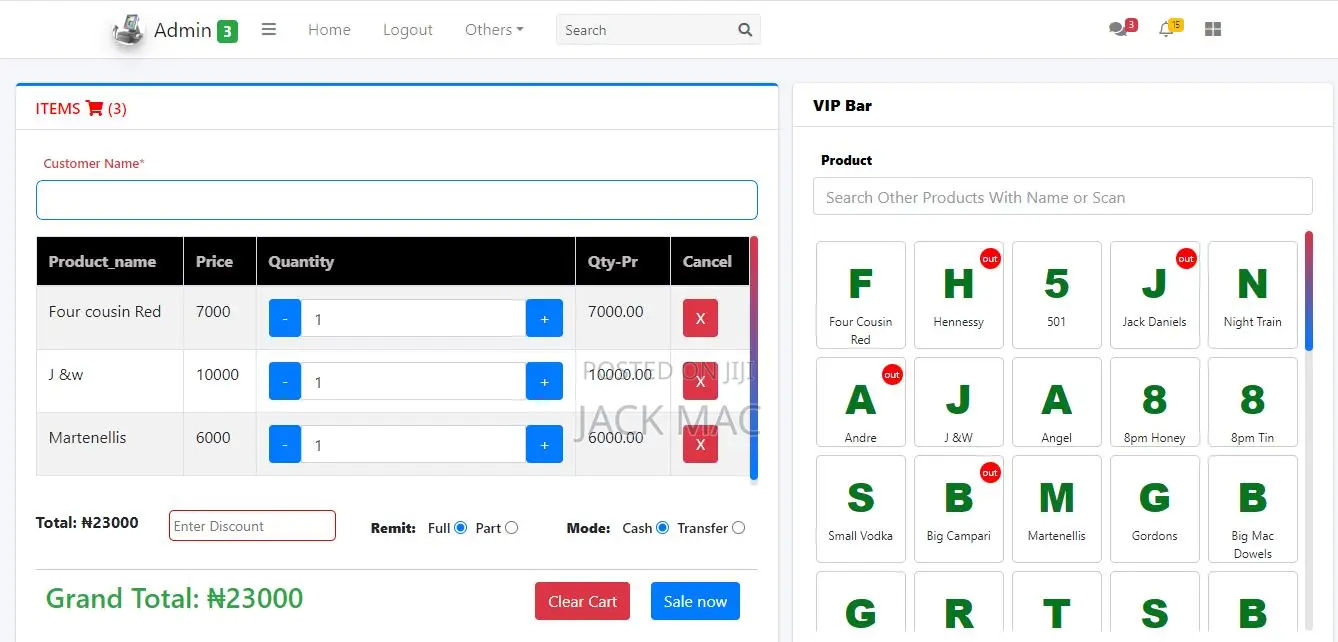The image size is (1338, 642).
Task: Decrease Martenellis quantity with minus icon
Action: [x=284, y=444]
